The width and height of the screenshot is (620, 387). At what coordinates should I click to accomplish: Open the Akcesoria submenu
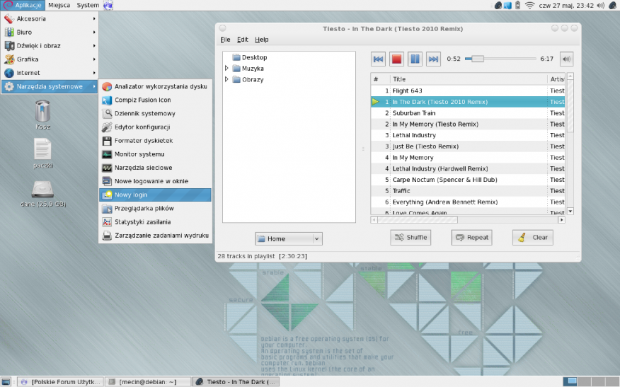tap(50, 19)
